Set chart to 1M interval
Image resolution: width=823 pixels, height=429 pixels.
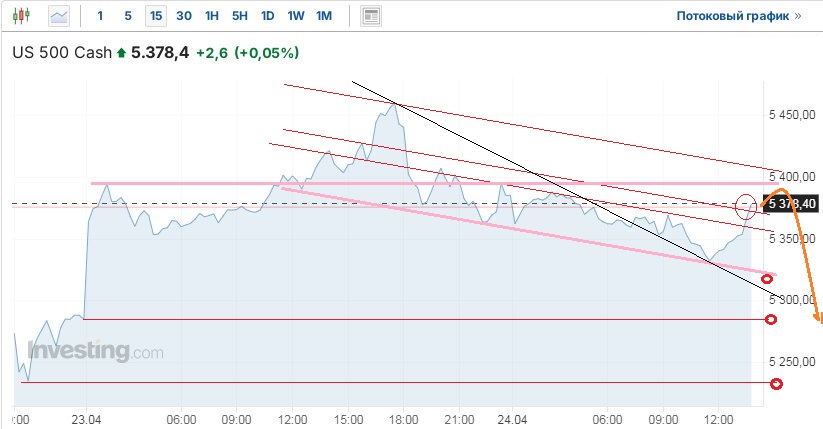coord(324,16)
